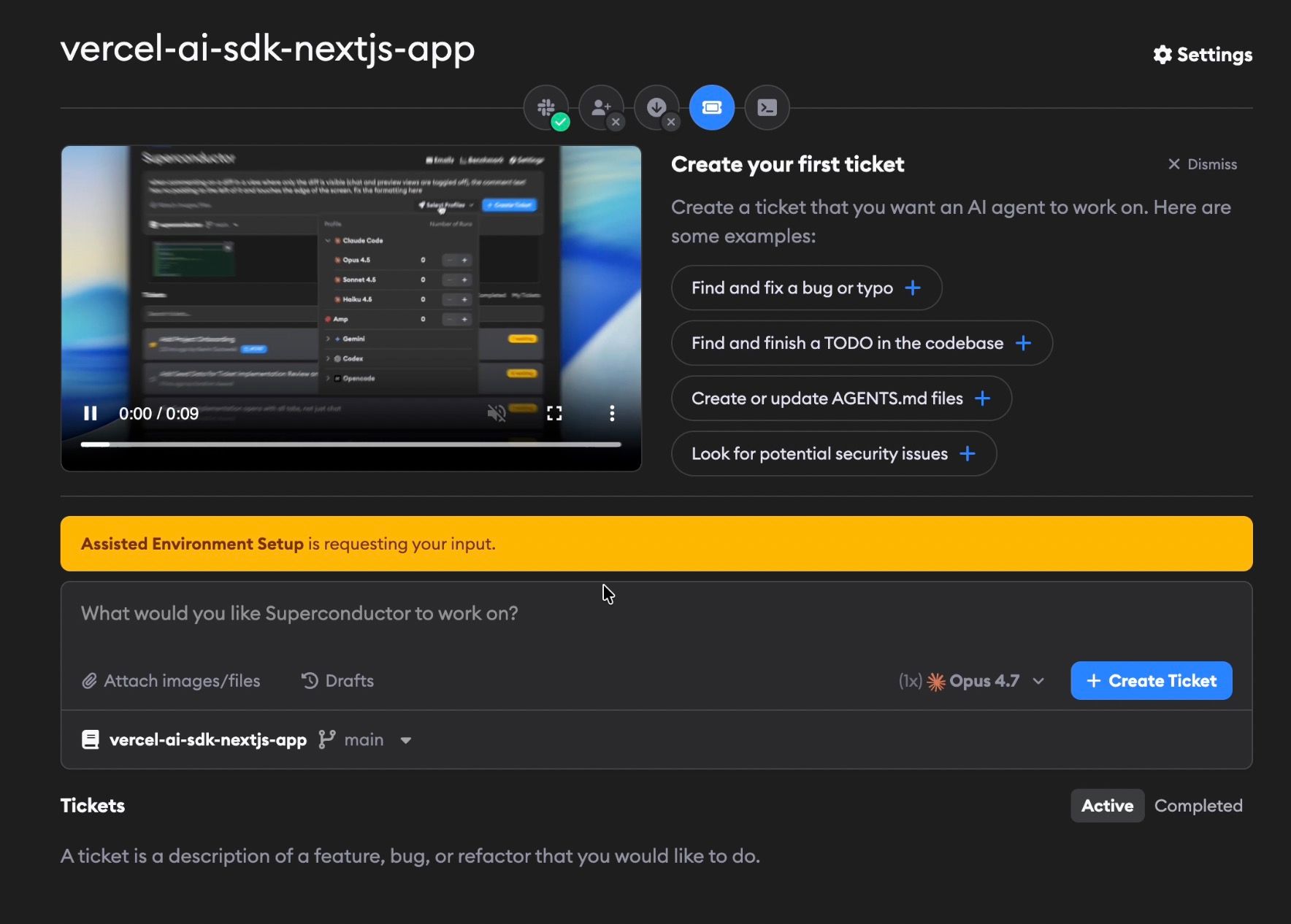This screenshot has height=924, width=1291.
Task: Attach images or files to the ticket
Action: (171, 681)
